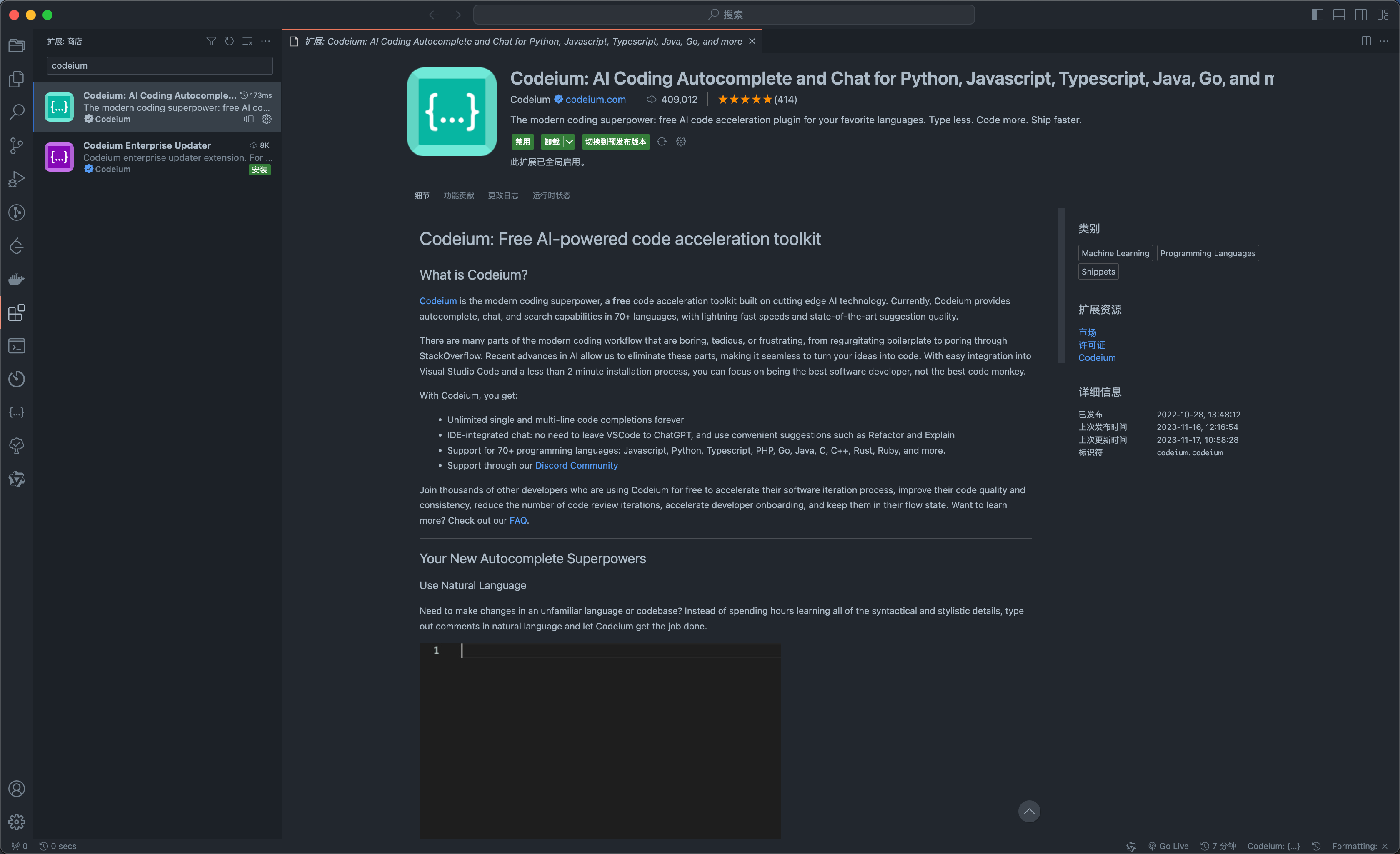The height and width of the screenshot is (854, 1400).
Task: Switch to the 功能贡献 tab
Action: tap(458, 195)
